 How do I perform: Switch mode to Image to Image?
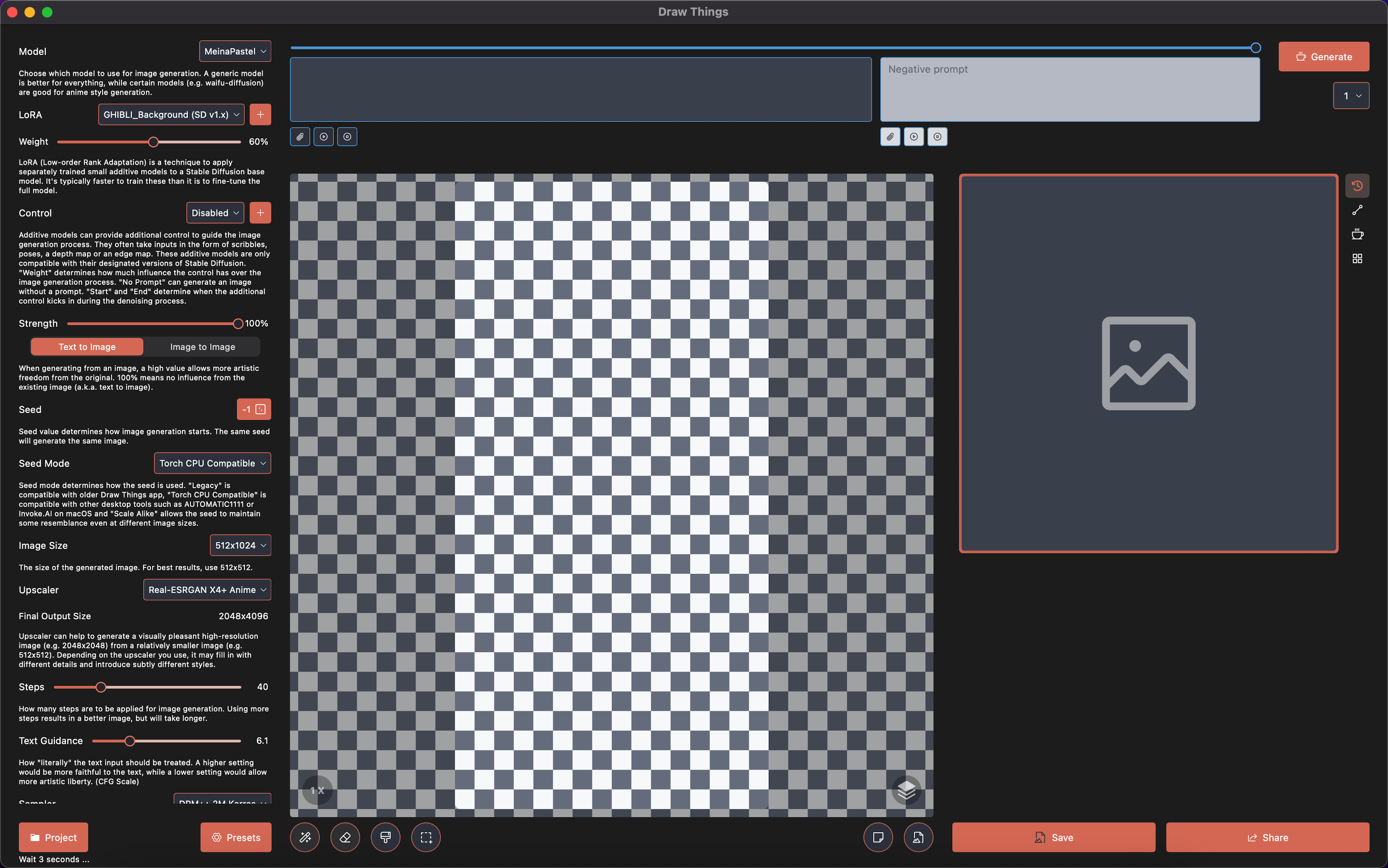point(202,347)
